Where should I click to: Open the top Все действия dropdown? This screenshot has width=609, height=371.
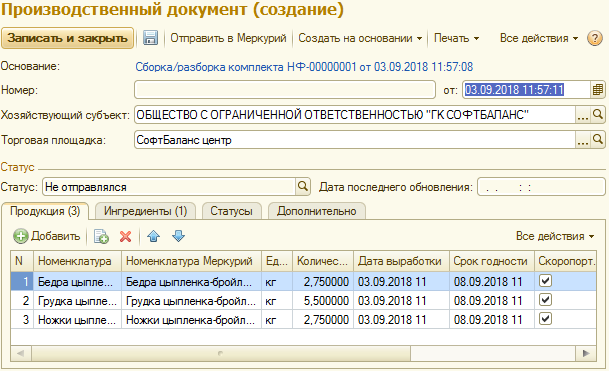tap(539, 38)
